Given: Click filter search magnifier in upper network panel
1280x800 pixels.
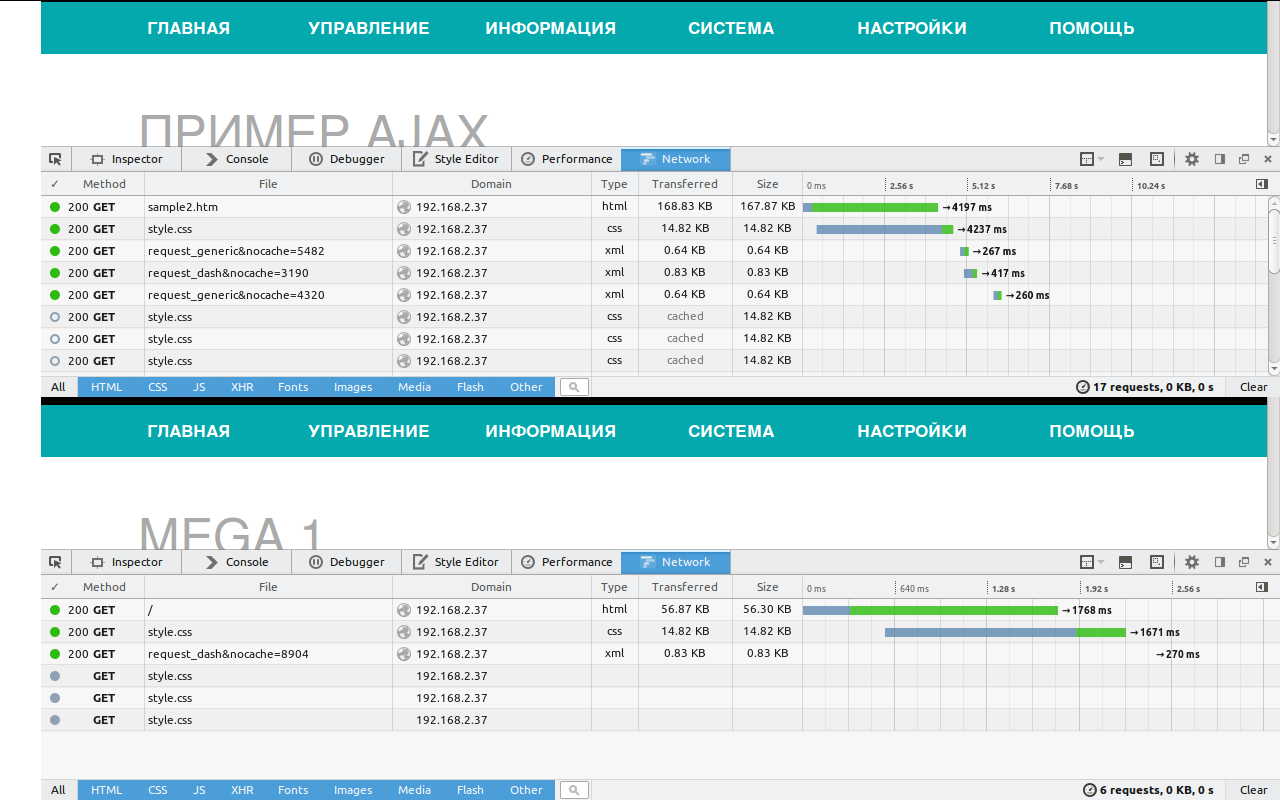Looking at the screenshot, I should [x=574, y=387].
